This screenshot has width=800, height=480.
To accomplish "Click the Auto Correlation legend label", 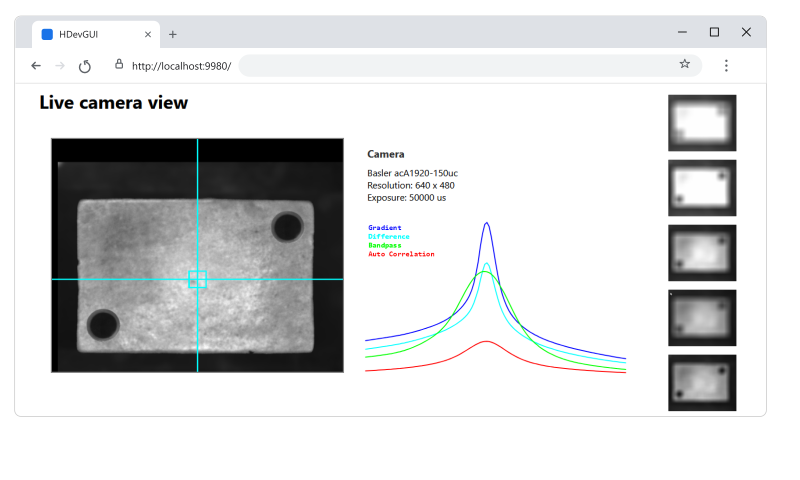I will pyautogui.click(x=401, y=254).
